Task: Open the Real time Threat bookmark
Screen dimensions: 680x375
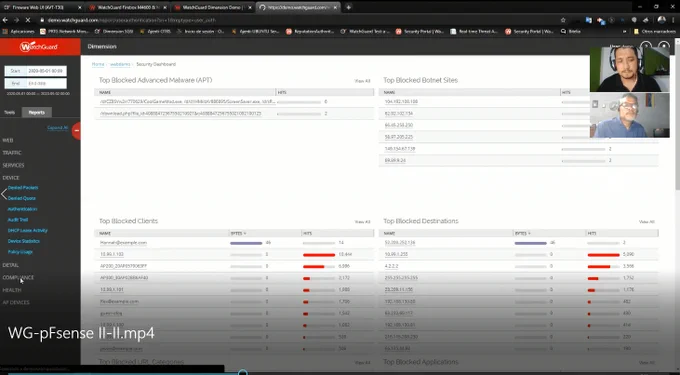Action: coord(474,32)
